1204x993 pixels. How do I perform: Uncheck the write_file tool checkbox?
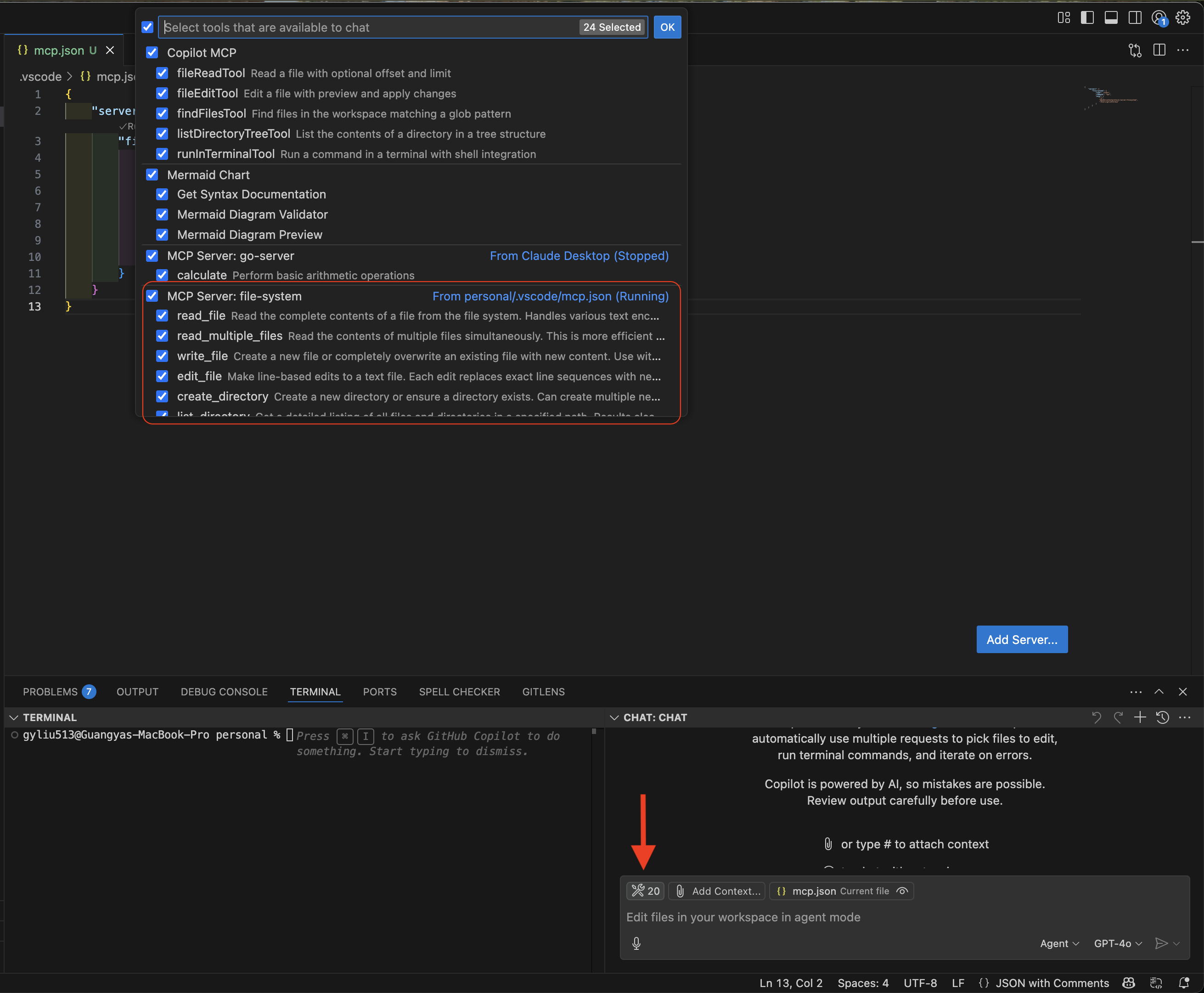[x=163, y=356]
